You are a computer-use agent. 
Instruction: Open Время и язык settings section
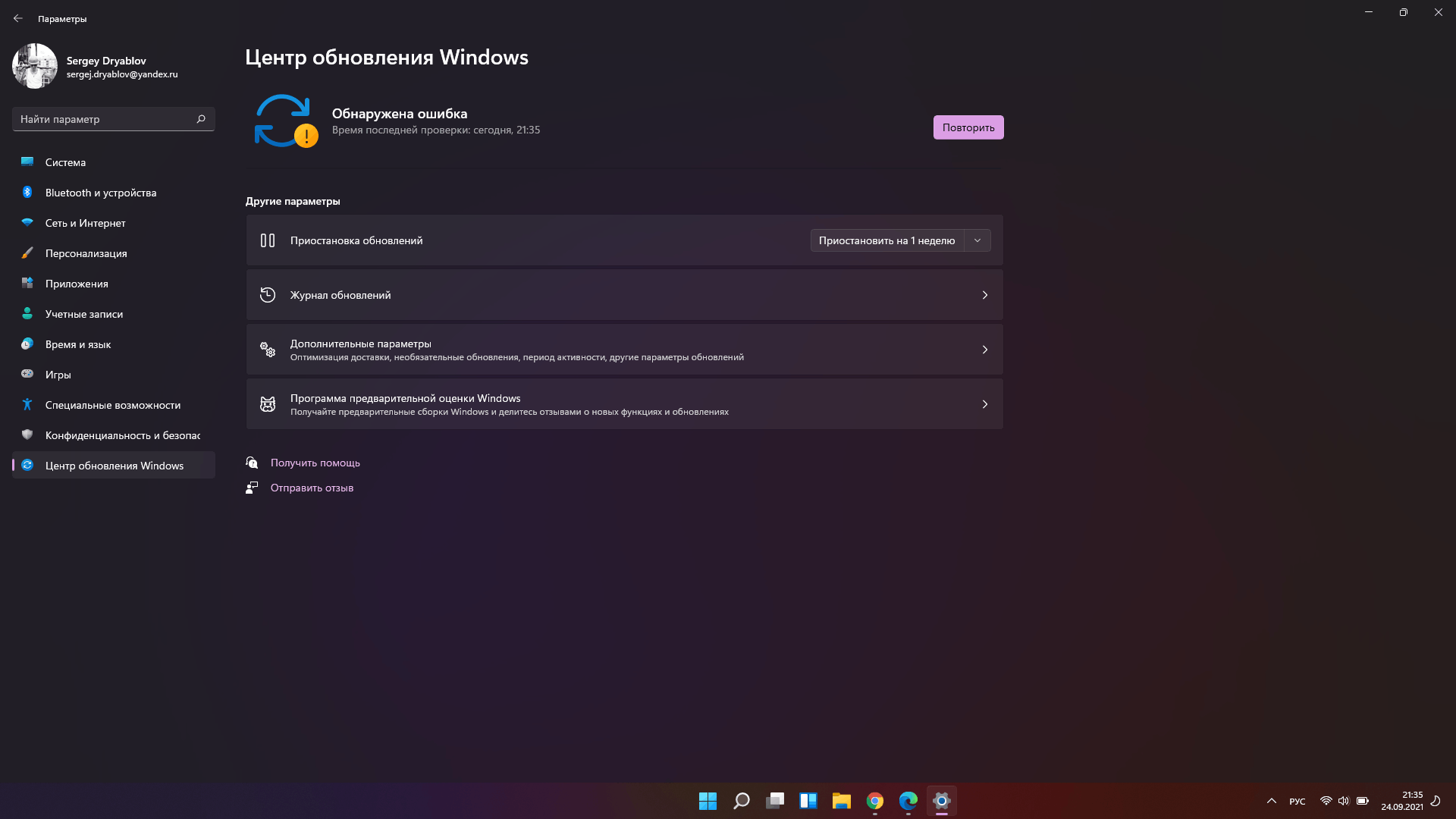(114, 344)
